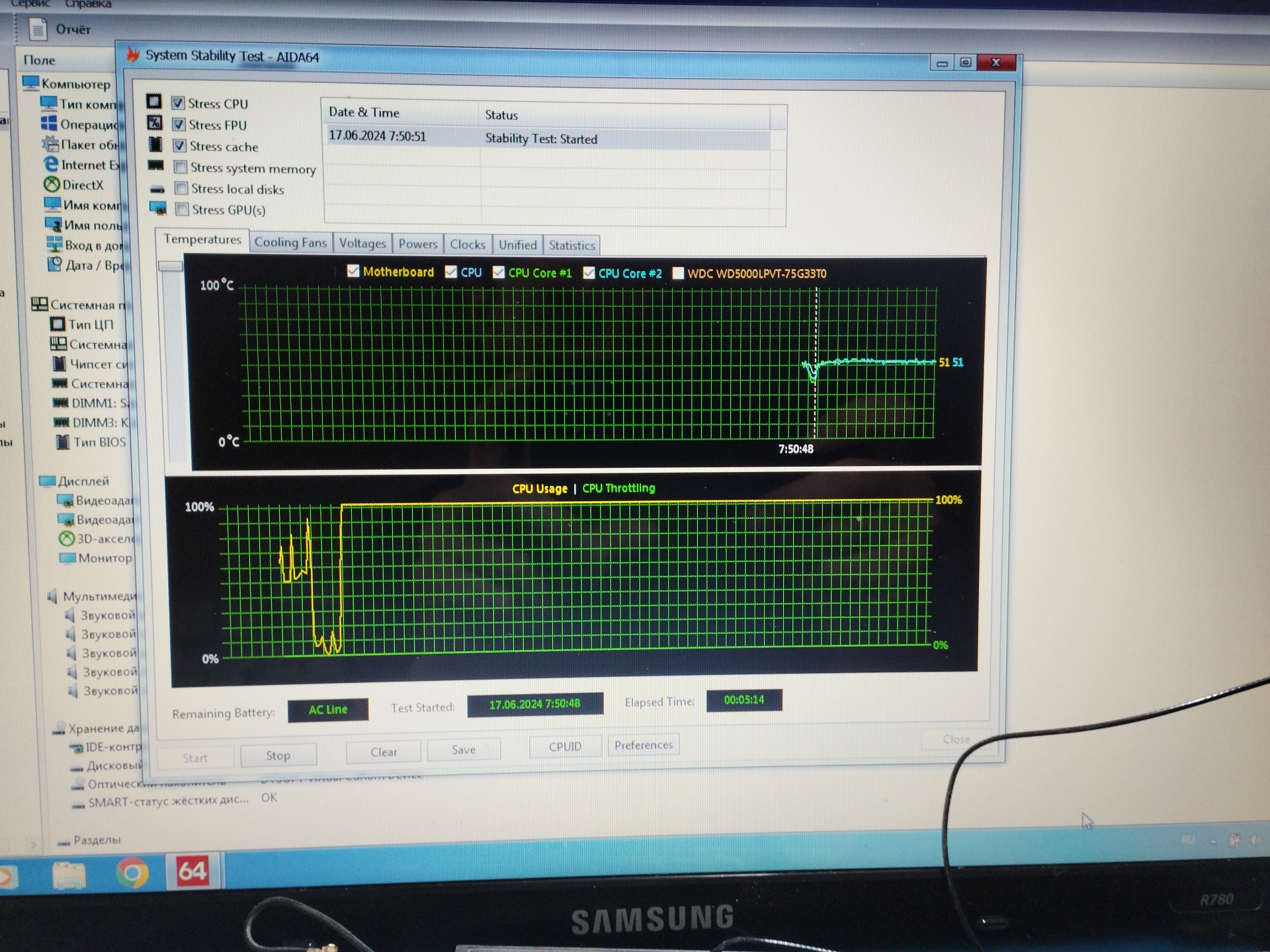Click the Поле column header

40,60
